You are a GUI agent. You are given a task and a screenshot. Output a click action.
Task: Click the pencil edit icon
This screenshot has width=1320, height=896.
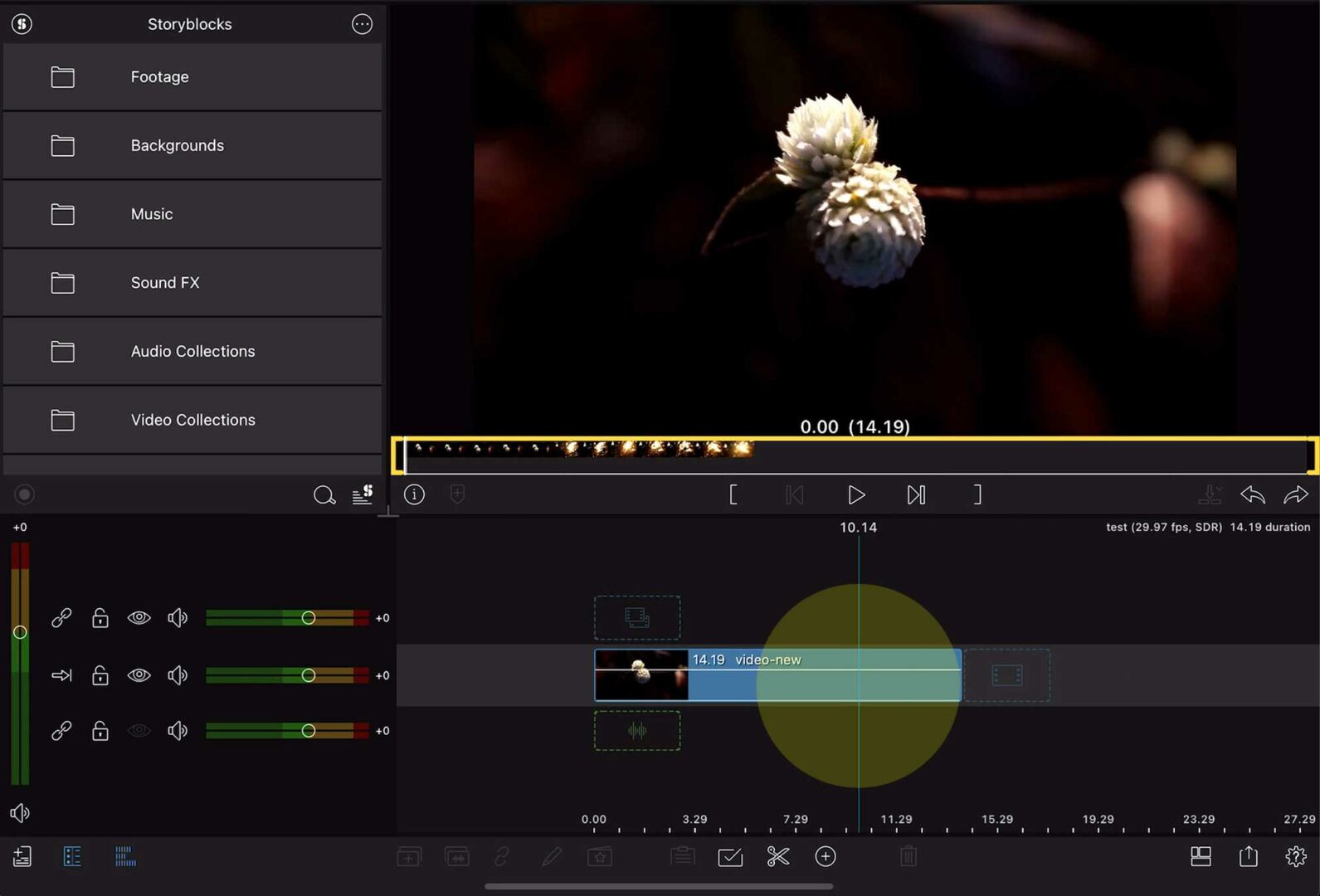click(552, 857)
